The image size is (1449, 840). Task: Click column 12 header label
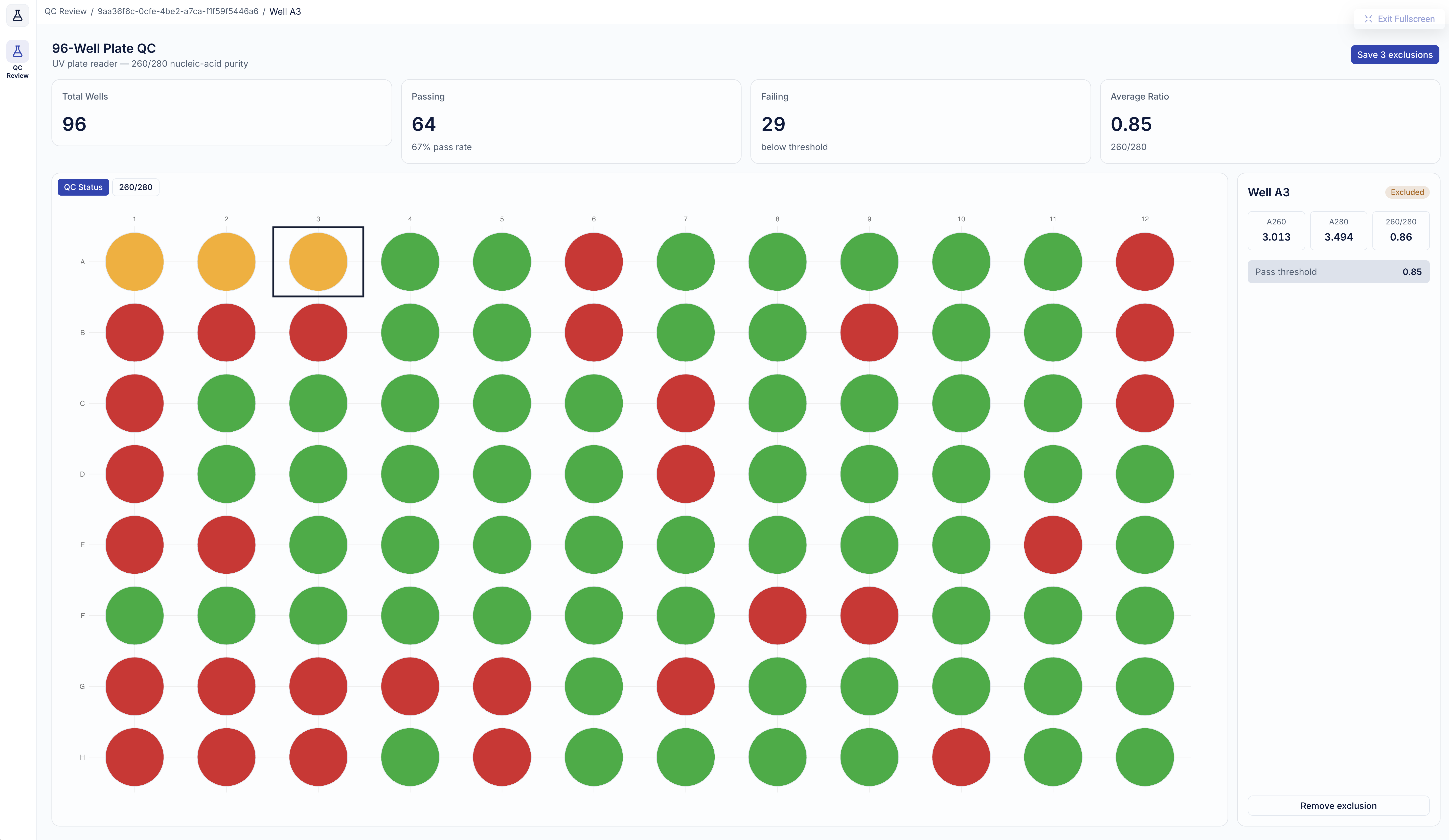pyautogui.click(x=1145, y=219)
